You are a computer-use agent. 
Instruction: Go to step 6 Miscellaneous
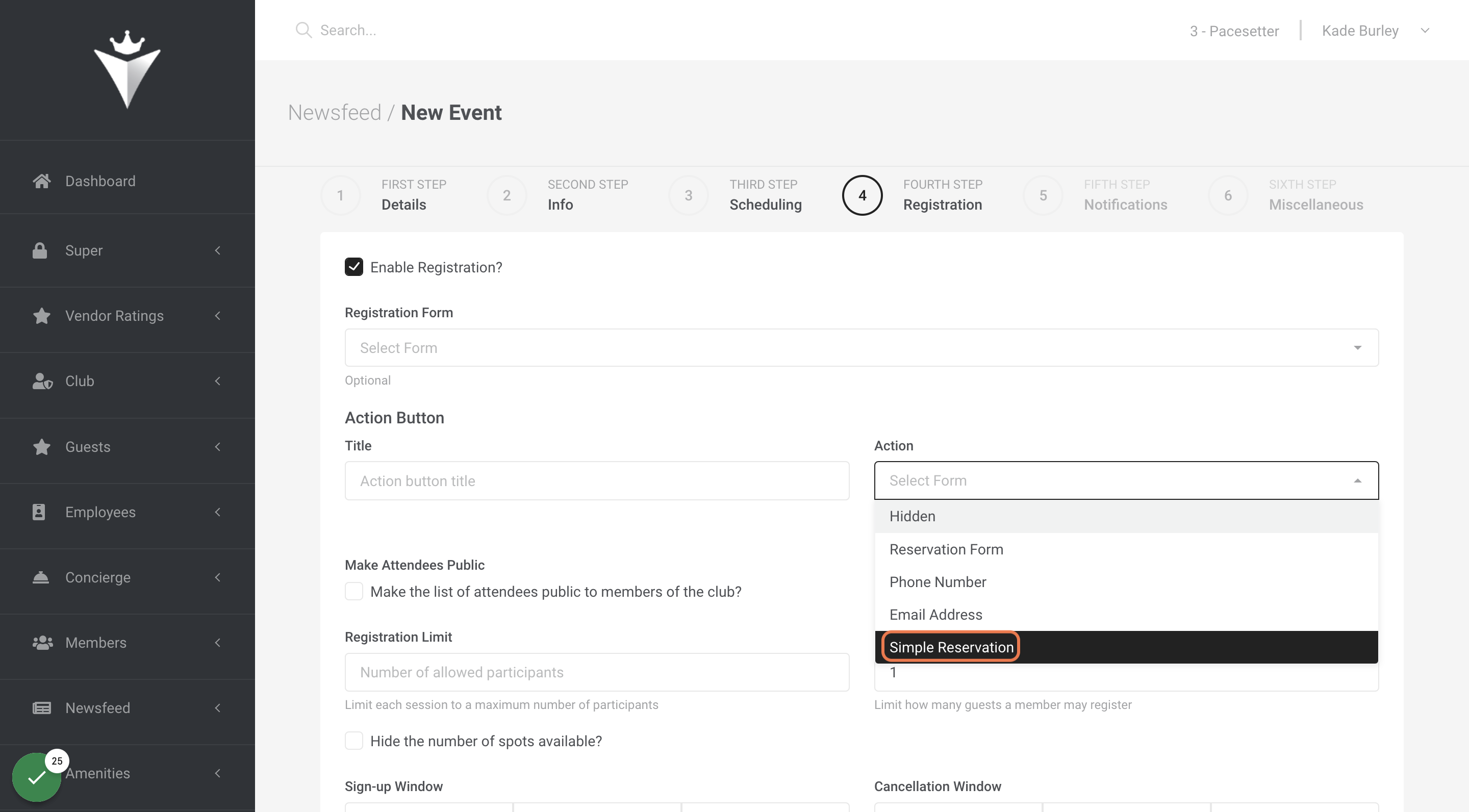coord(1286,195)
